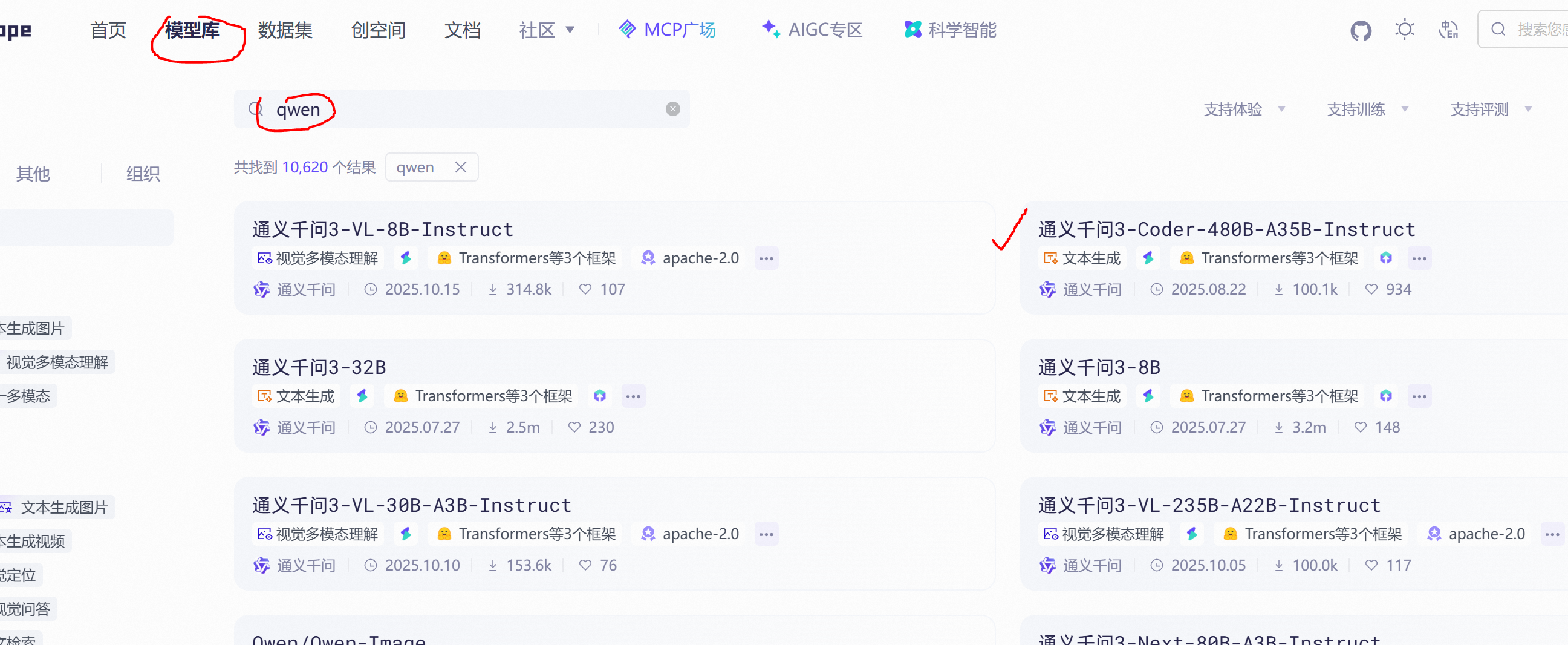Screen dimensions: 1568x645
Task: Click more tags on 通义千问3-32B card
Action: click(x=633, y=396)
